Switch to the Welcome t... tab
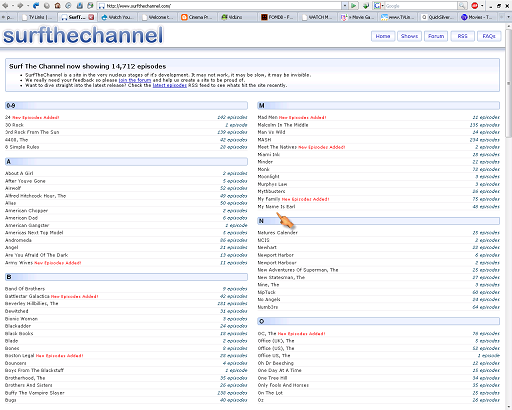Screen dimensions: 512x410 157,17
